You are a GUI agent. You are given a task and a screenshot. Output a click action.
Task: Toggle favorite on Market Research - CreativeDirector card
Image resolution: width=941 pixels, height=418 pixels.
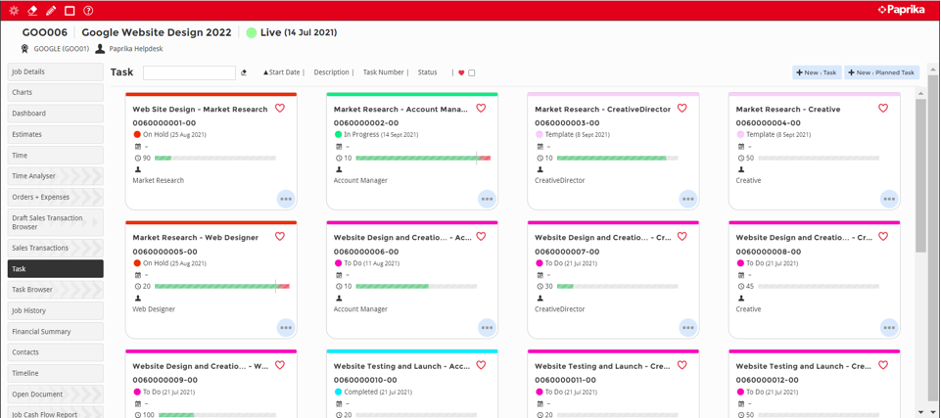pos(683,109)
